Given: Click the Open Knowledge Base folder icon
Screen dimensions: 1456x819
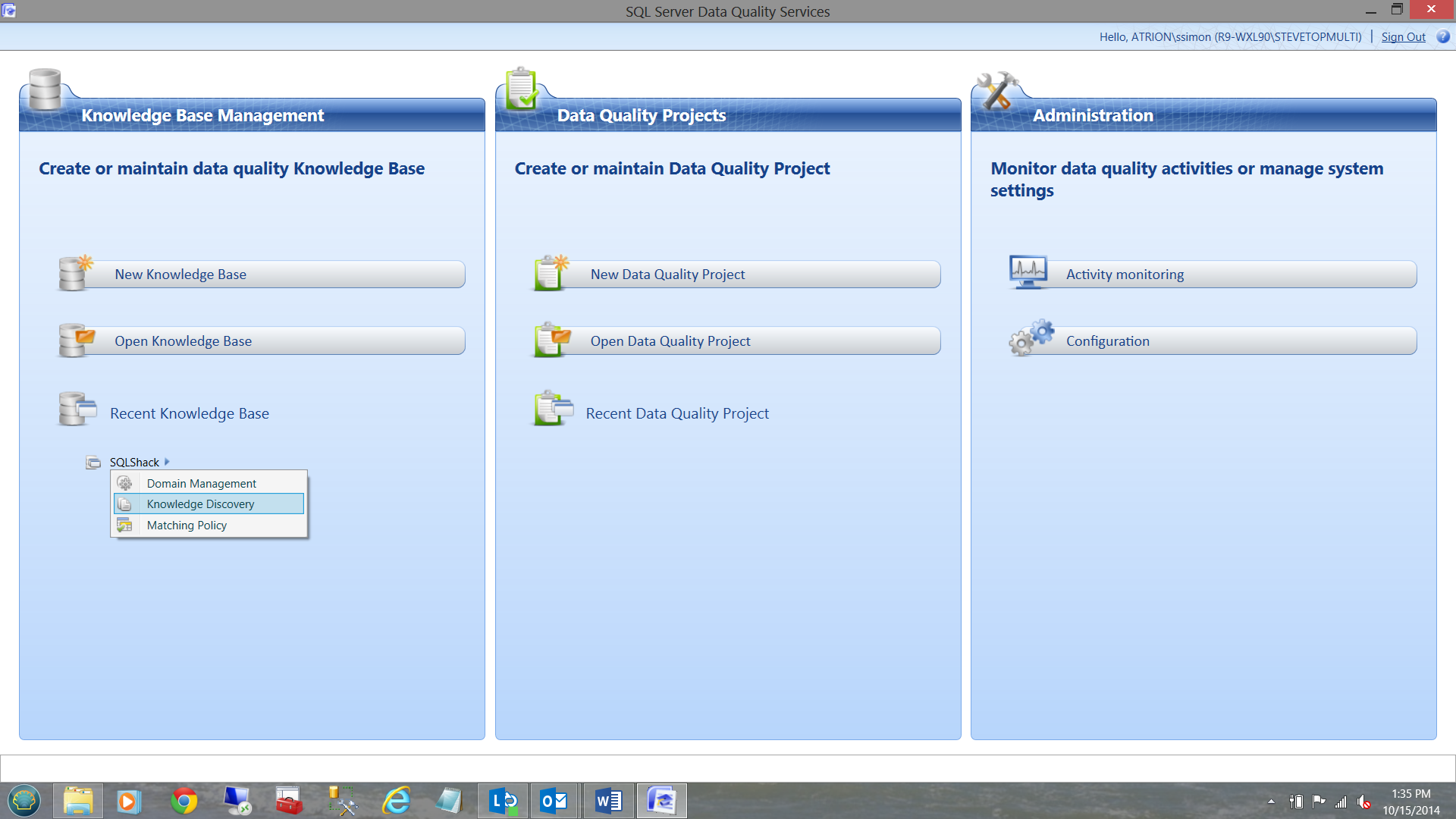Looking at the screenshot, I should point(75,340).
